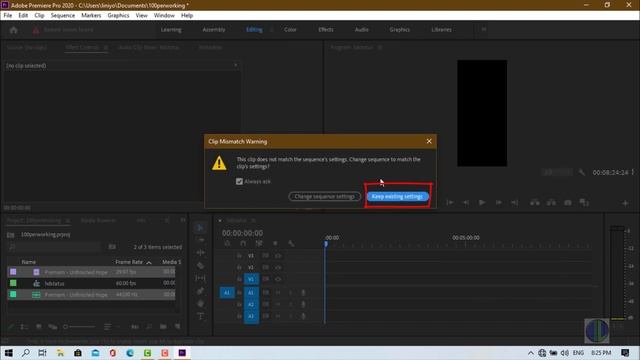Toggle track lock for V2
The width and height of the screenshot is (640, 360).
[x=240, y=267]
